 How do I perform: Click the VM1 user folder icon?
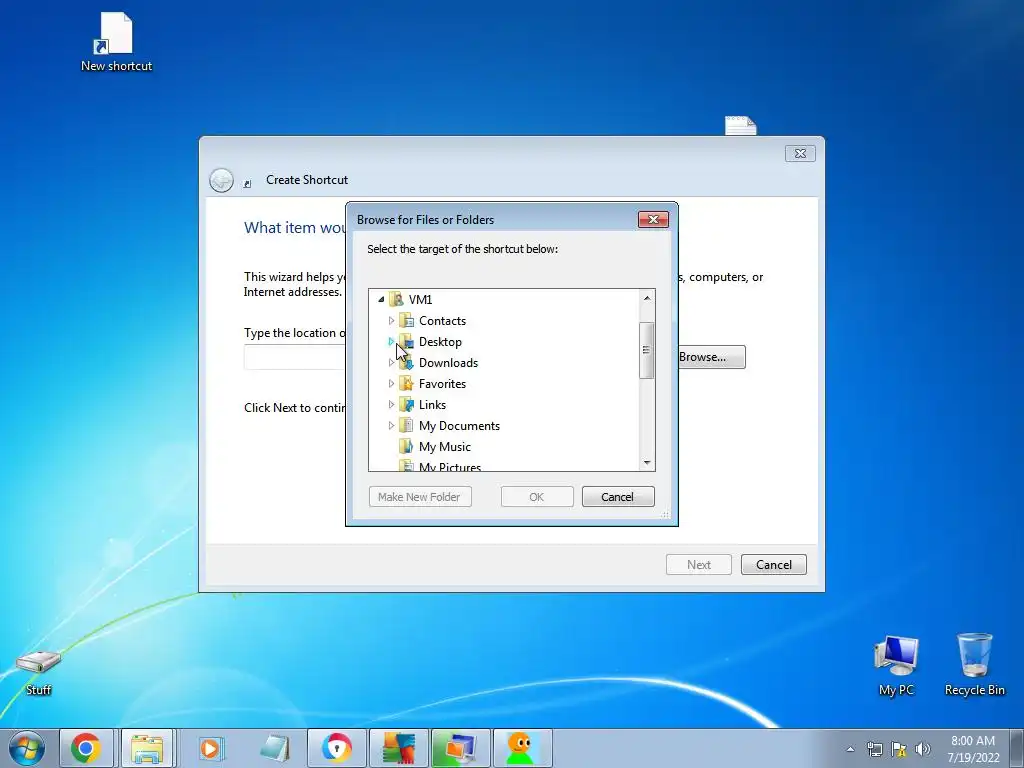[x=396, y=300]
